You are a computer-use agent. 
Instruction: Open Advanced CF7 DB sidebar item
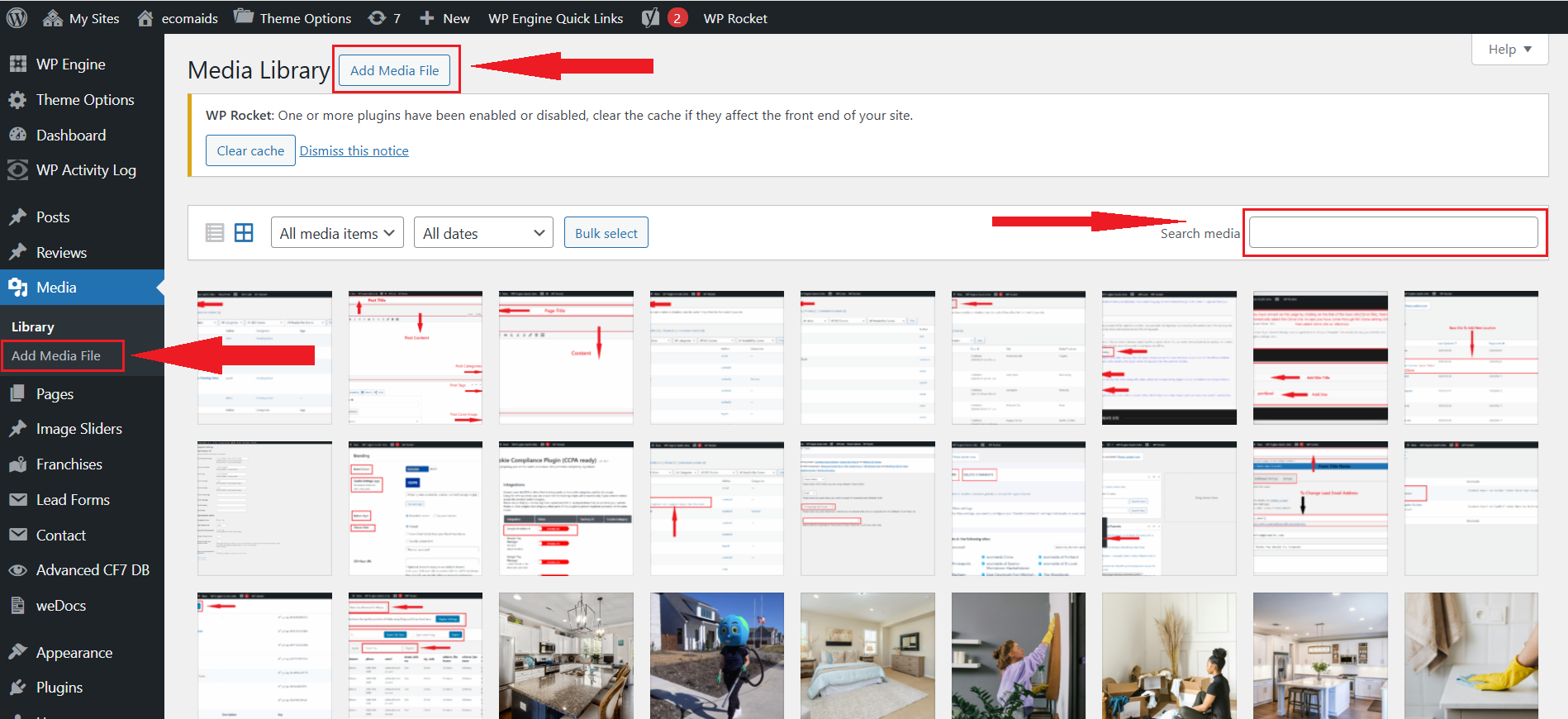[x=82, y=570]
